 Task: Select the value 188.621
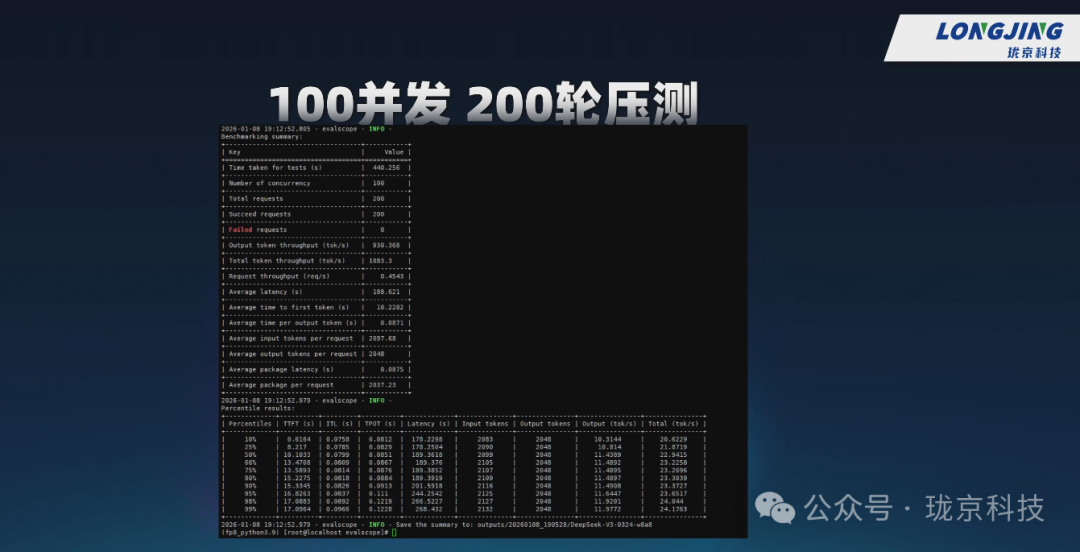[387, 292]
